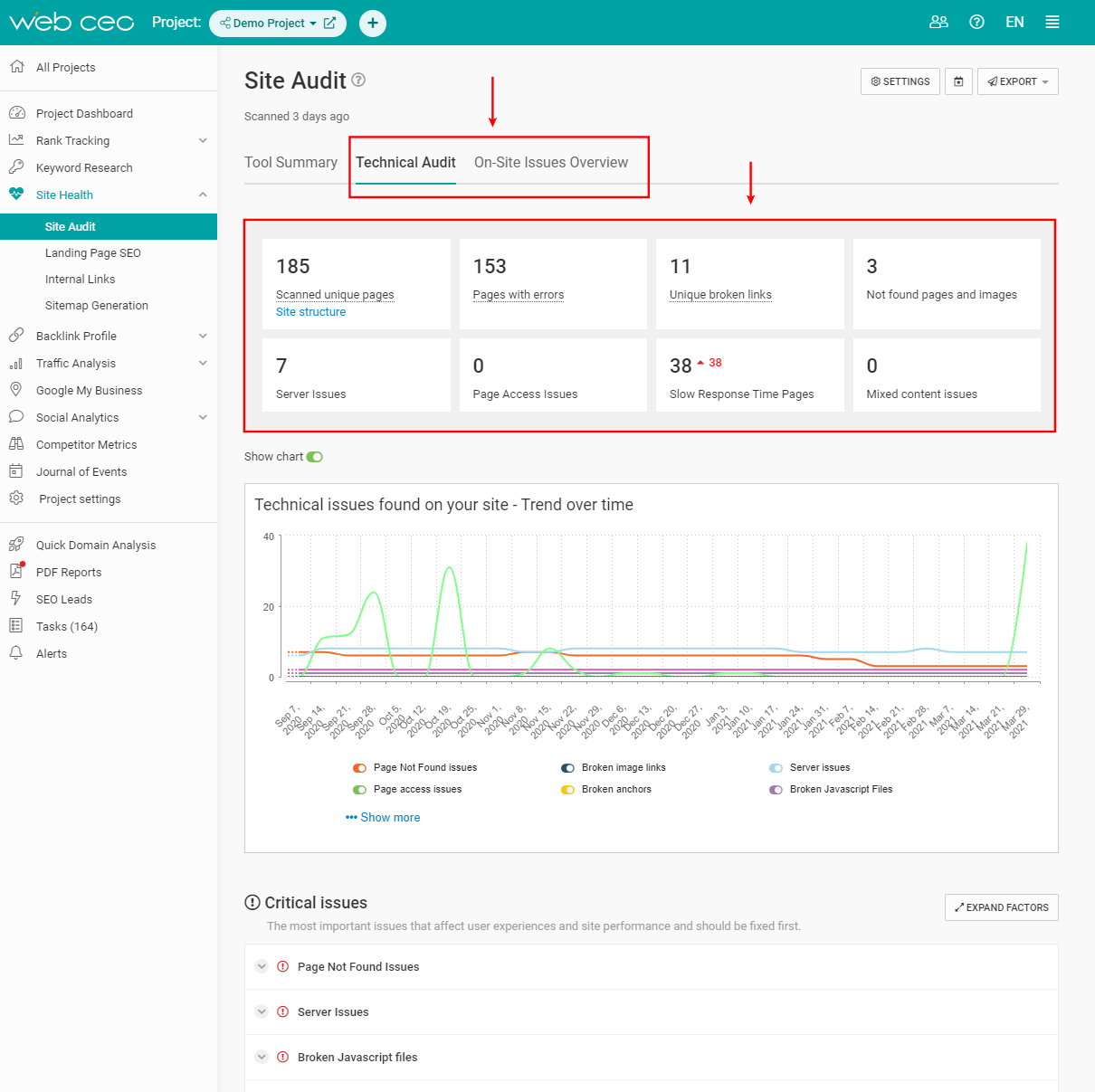Click the Slow Response Time Pages card
This screenshot has height=1092, width=1095.
[x=750, y=375]
